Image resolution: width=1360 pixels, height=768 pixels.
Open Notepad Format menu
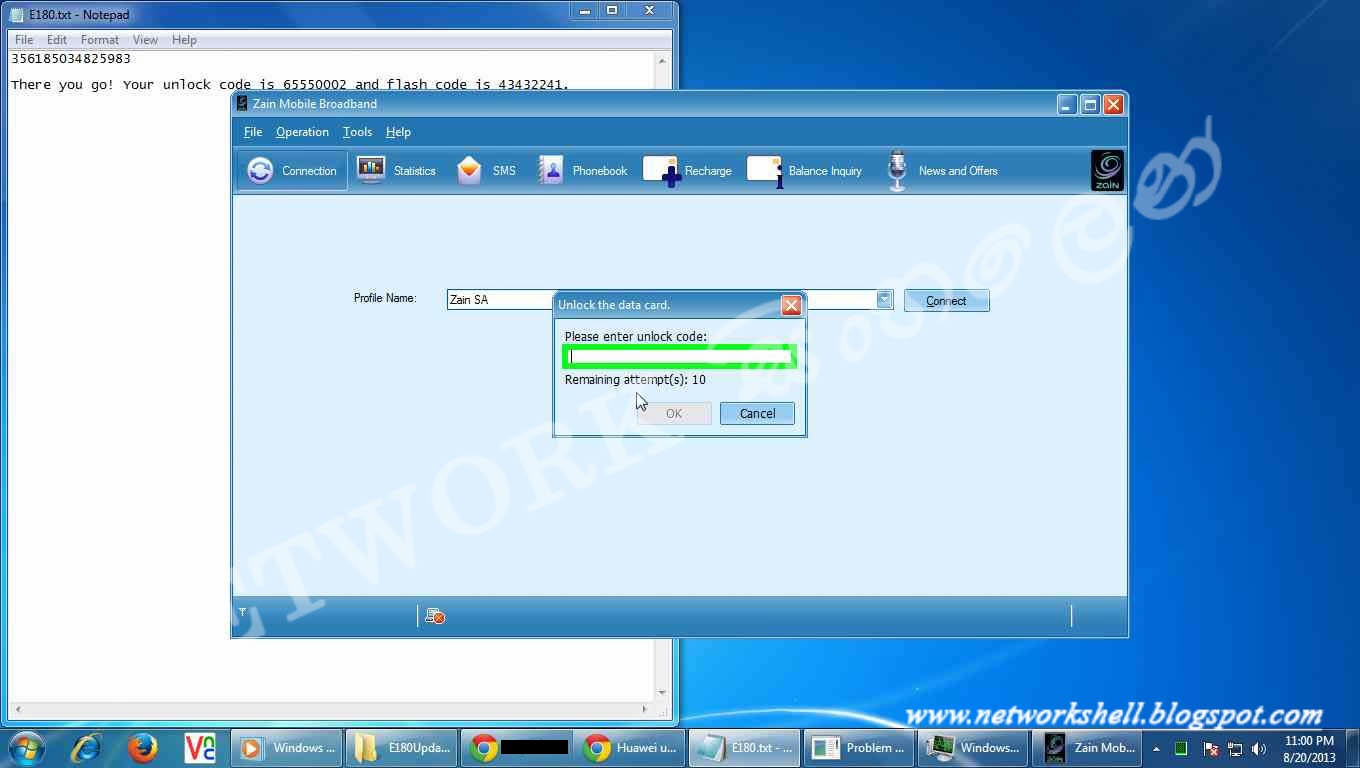100,40
